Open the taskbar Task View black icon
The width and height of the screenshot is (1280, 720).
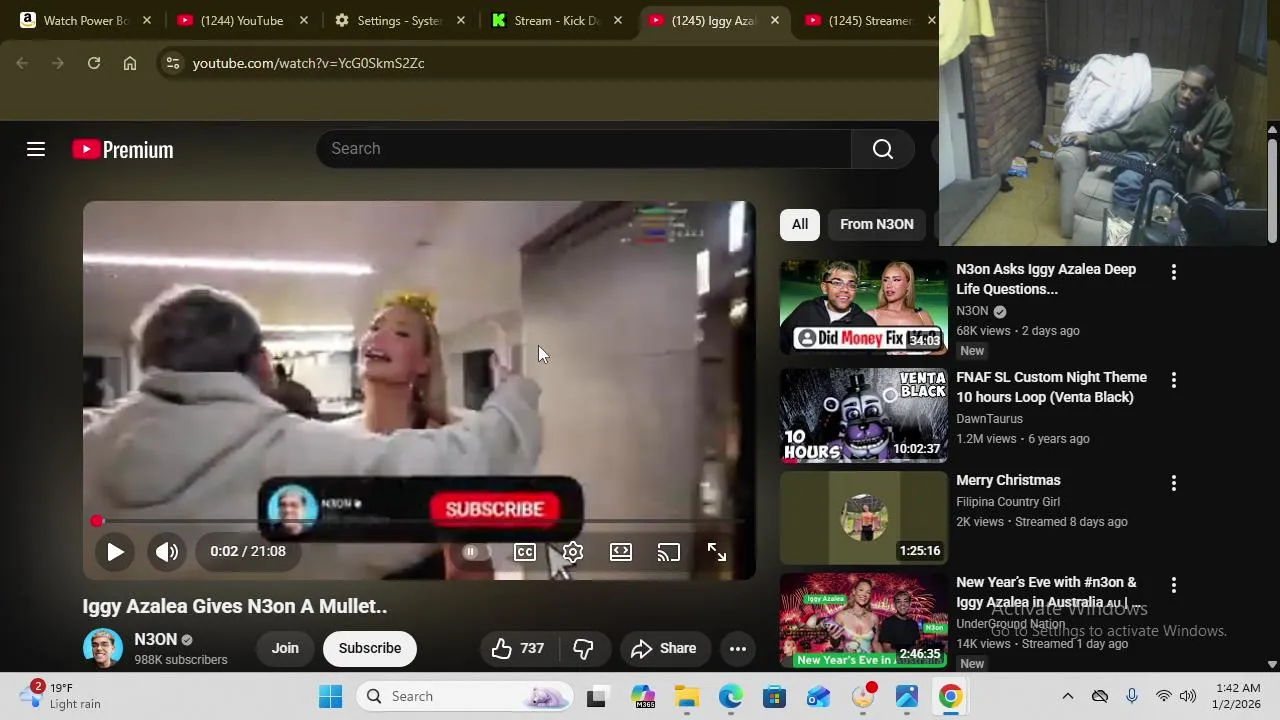596,696
